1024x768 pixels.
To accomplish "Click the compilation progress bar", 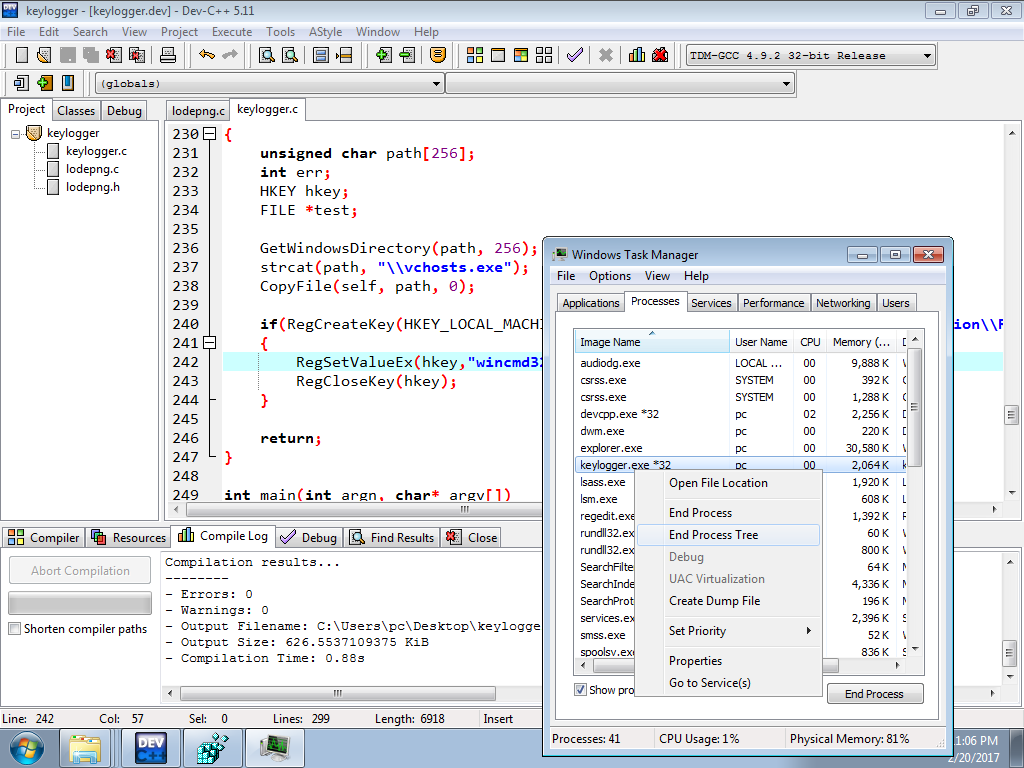I will click(x=80, y=603).
